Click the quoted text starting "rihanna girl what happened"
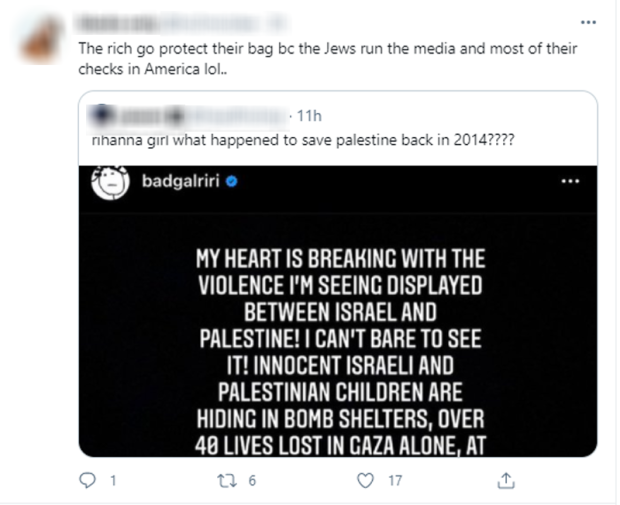620x505 pixels. tap(300, 139)
